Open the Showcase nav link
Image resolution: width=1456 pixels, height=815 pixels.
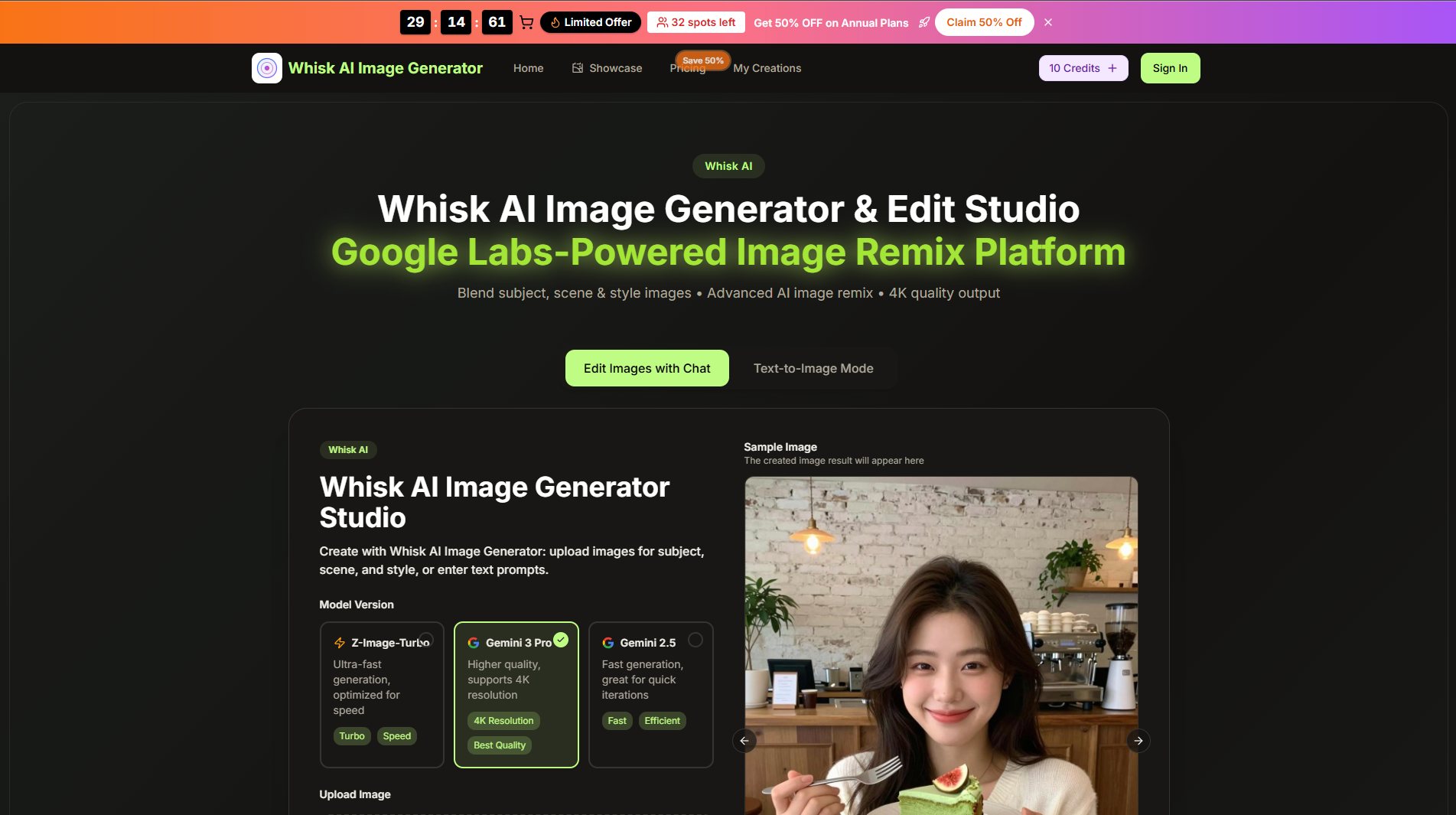coord(607,68)
